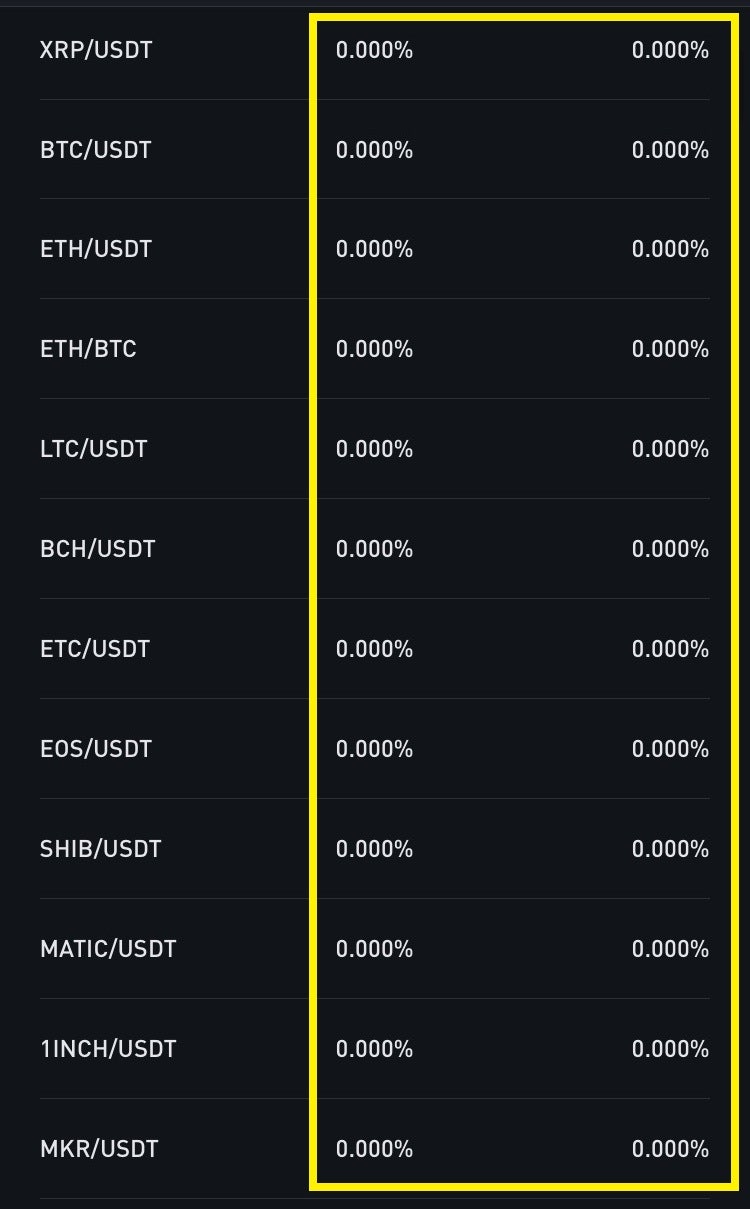Image resolution: width=750 pixels, height=1209 pixels.
Task: Click the 1INCH/USDT pair label
Action: click(x=108, y=1049)
